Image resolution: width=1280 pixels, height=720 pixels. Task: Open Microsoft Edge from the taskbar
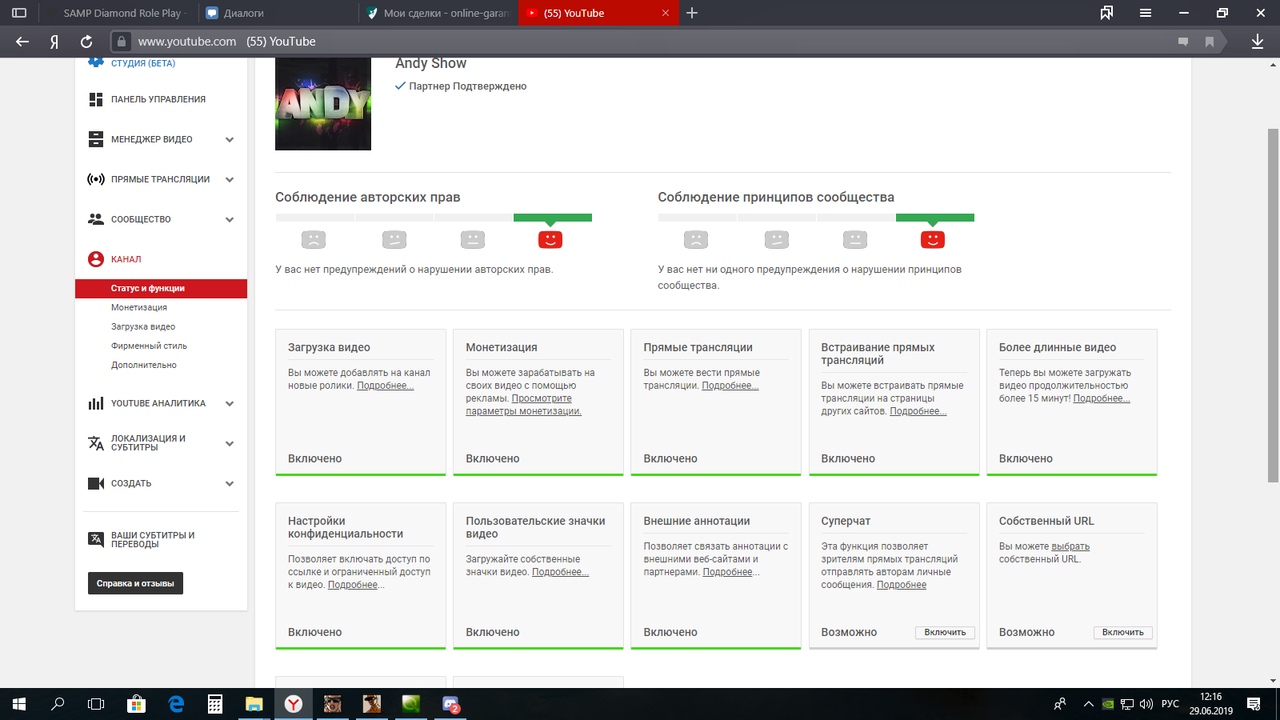click(x=176, y=704)
